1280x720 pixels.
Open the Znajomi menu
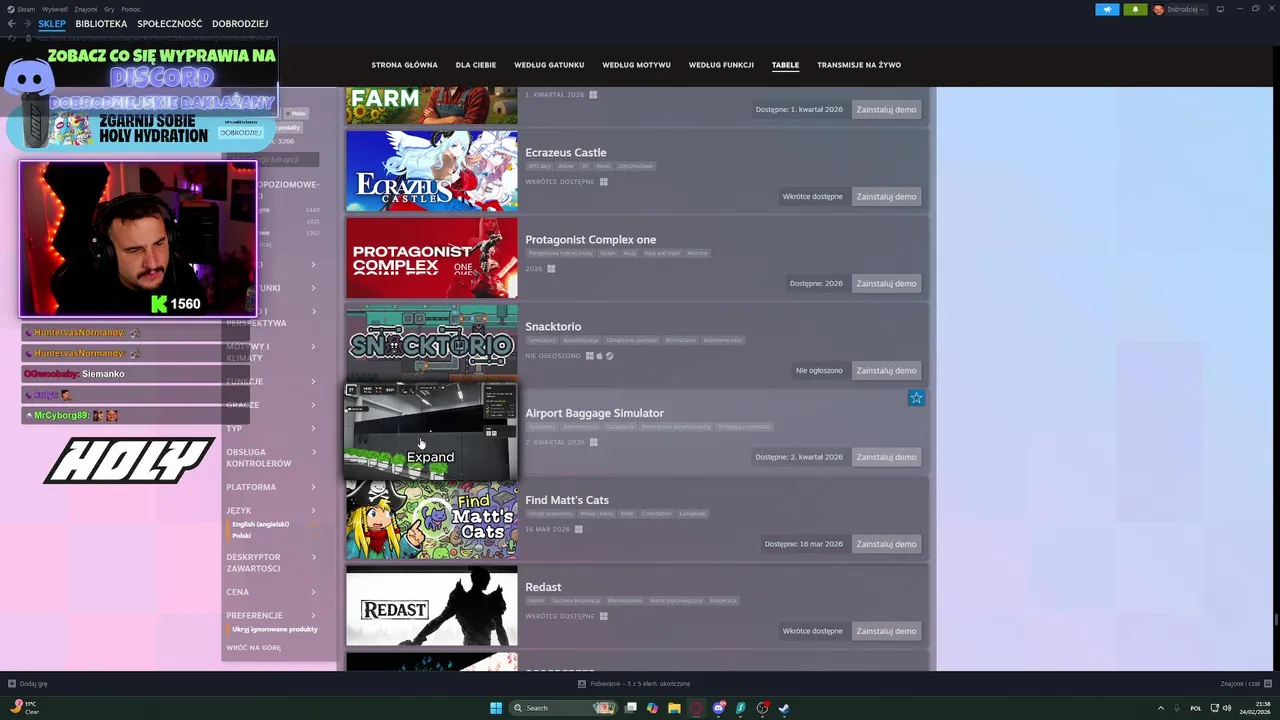tap(86, 9)
